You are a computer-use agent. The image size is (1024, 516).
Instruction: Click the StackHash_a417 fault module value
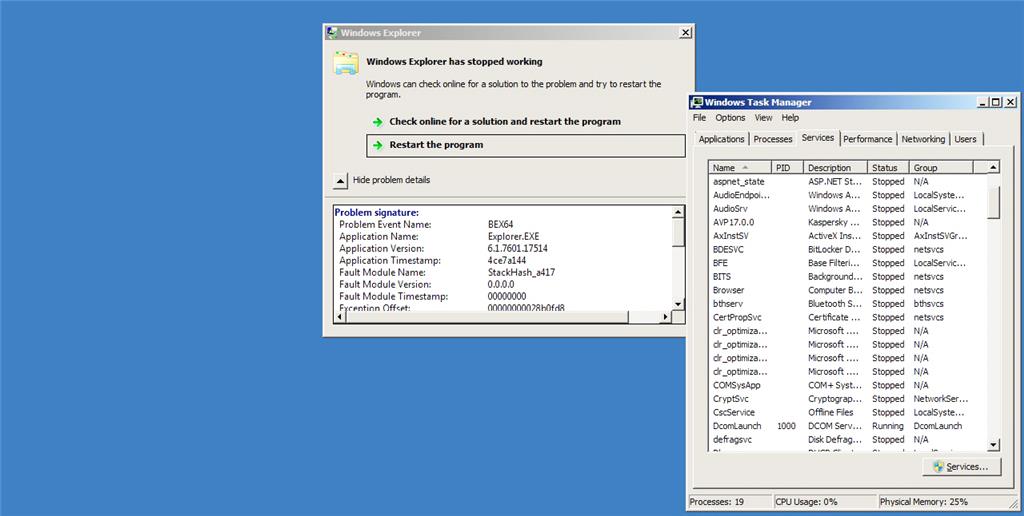click(521, 272)
